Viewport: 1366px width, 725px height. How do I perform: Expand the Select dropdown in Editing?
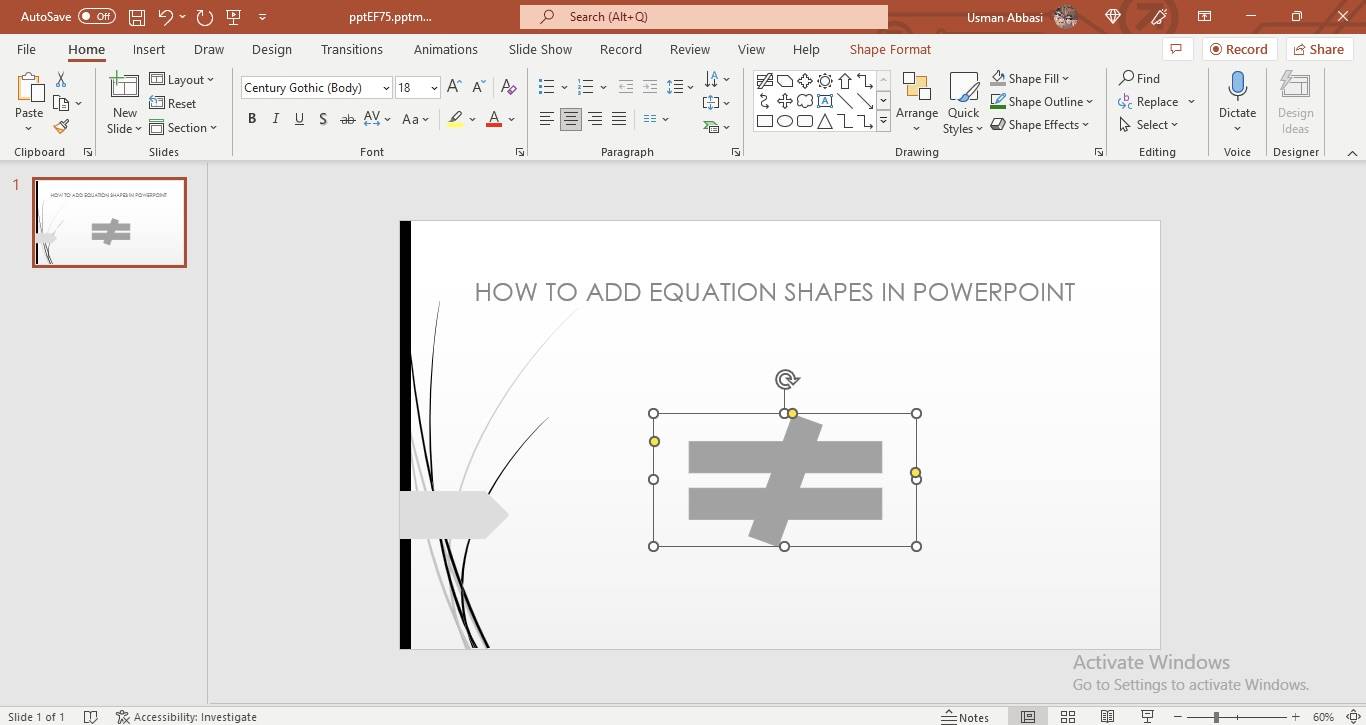1149,125
